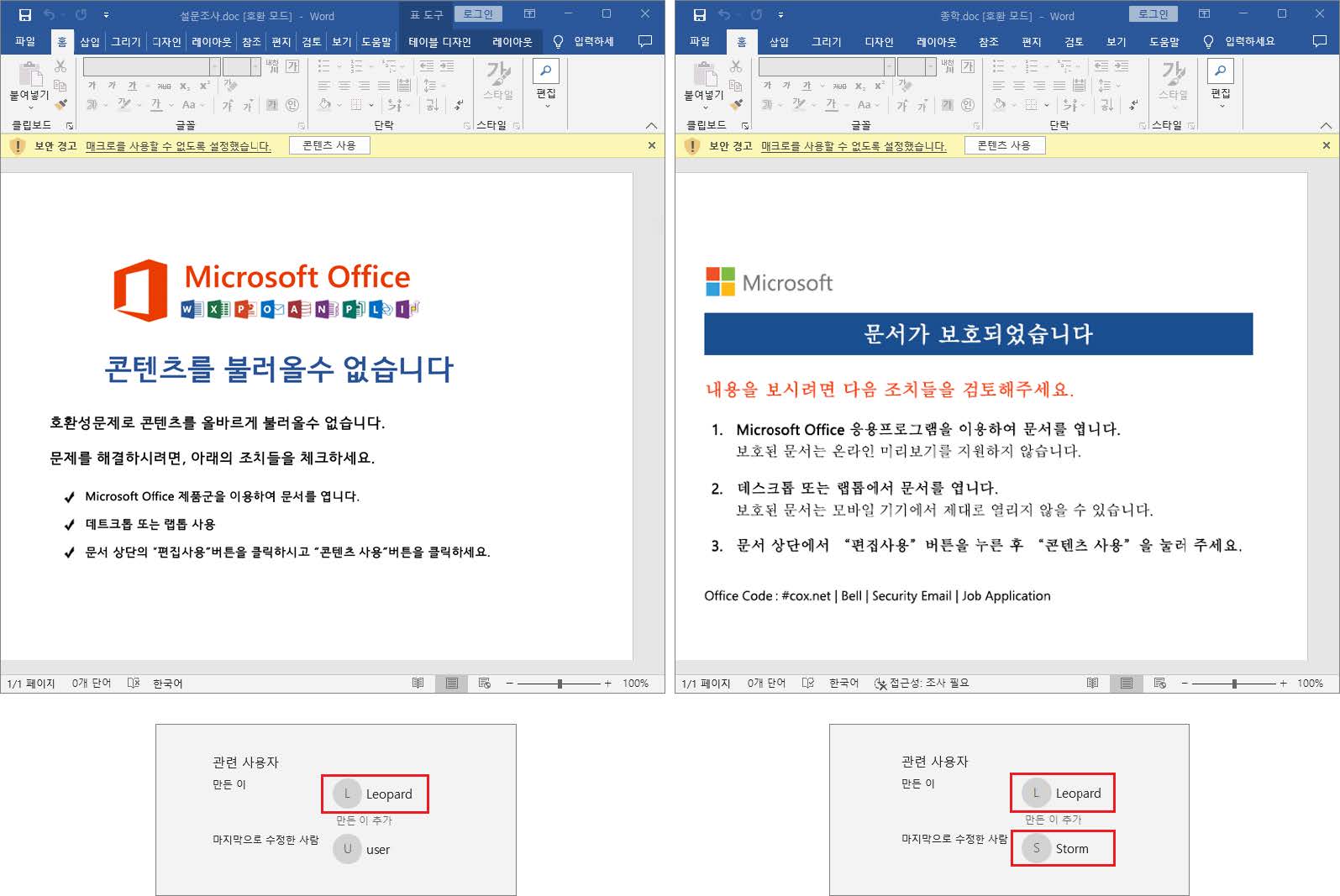Select the format painter brush in right Word window
Screen dimensions: 1340x896
pyautogui.click(x=736, y=104)
